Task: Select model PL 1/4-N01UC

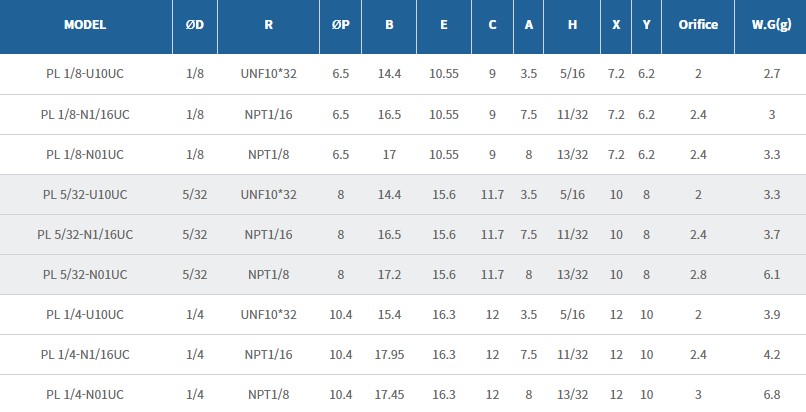Action: (85, 394)
